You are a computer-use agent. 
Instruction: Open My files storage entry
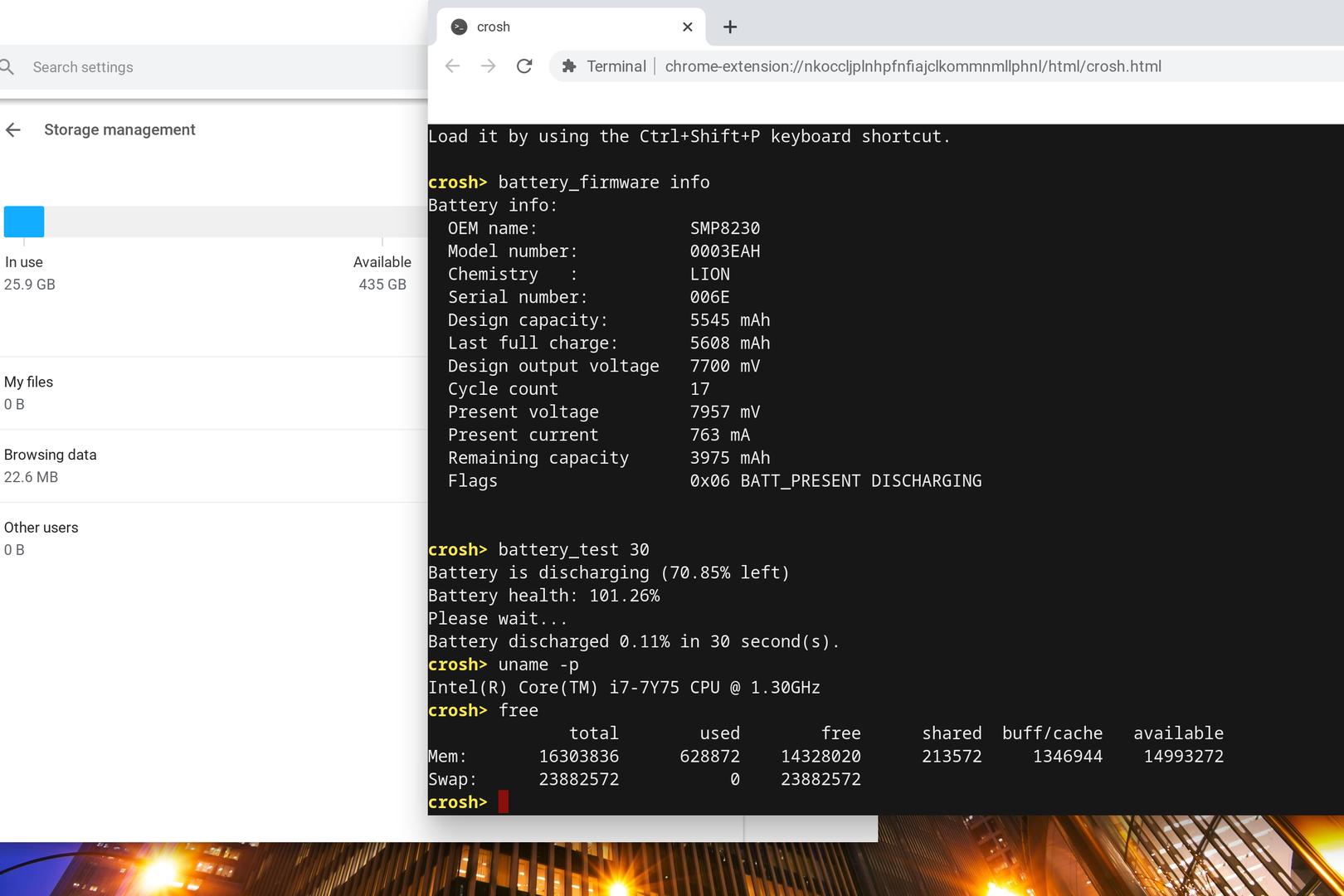pos(214,393)
